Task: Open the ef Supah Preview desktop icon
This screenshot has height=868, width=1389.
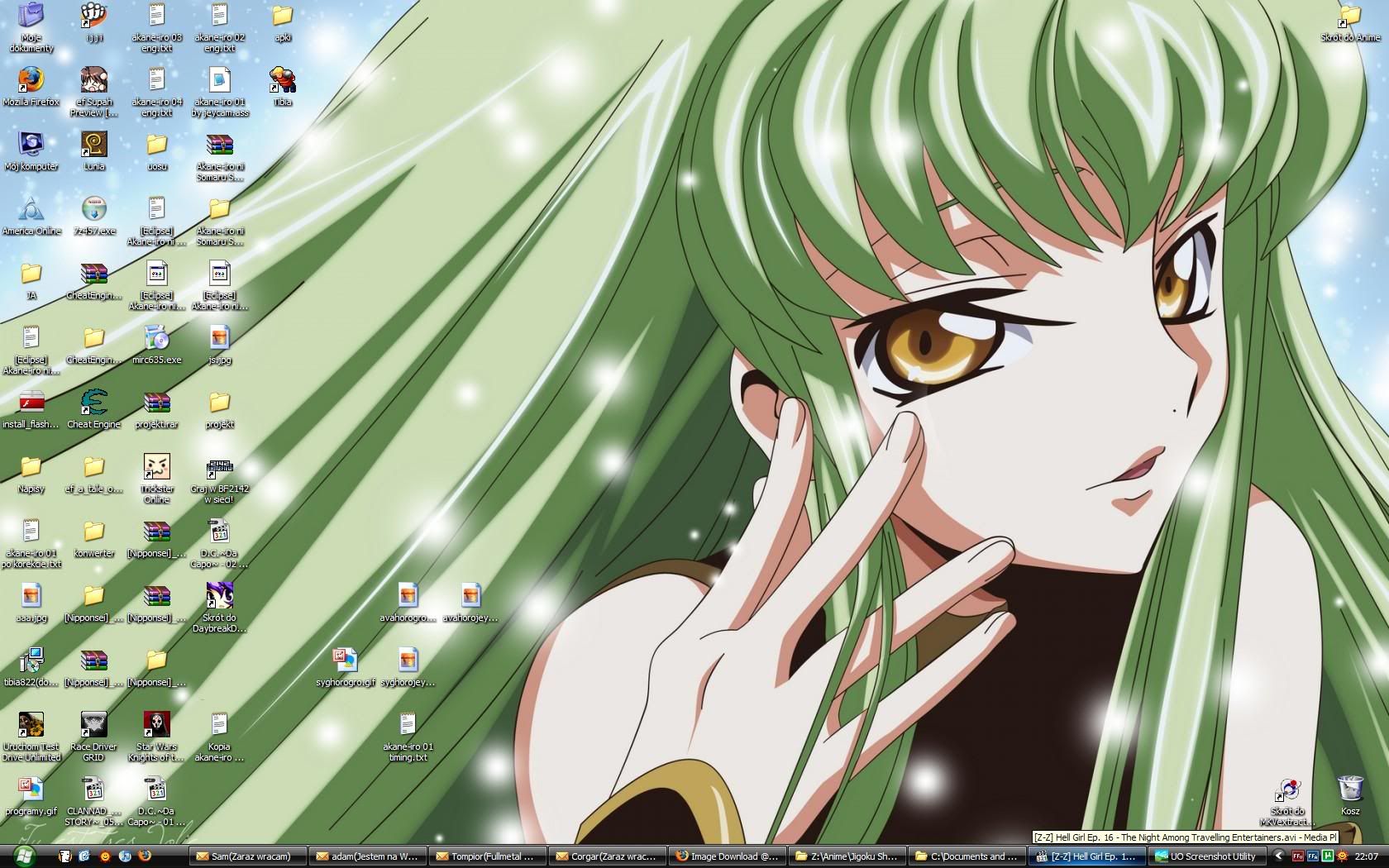Action: click(93, 91)
